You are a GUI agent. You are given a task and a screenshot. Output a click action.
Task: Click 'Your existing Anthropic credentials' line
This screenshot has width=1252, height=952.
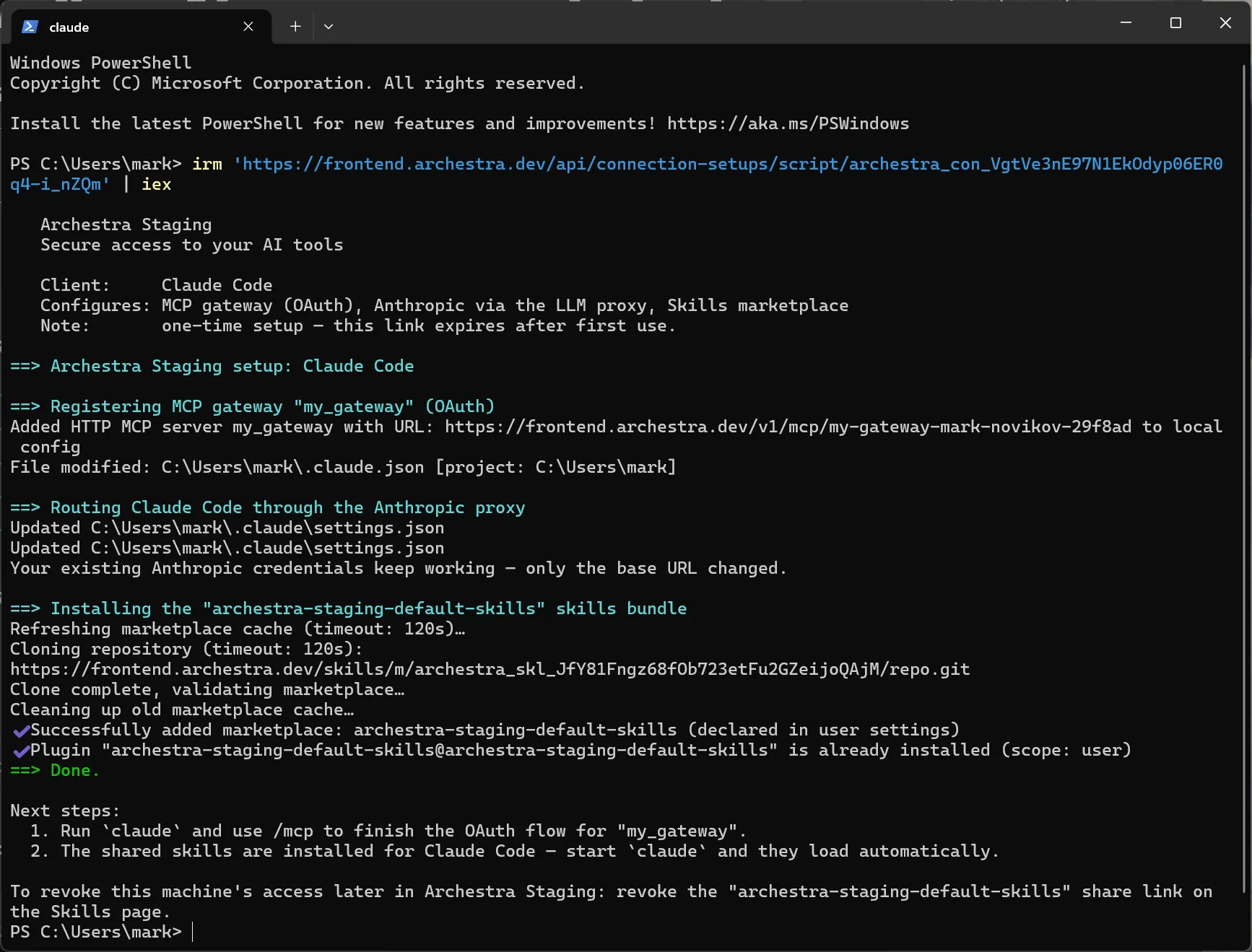(x=399, y=568)
